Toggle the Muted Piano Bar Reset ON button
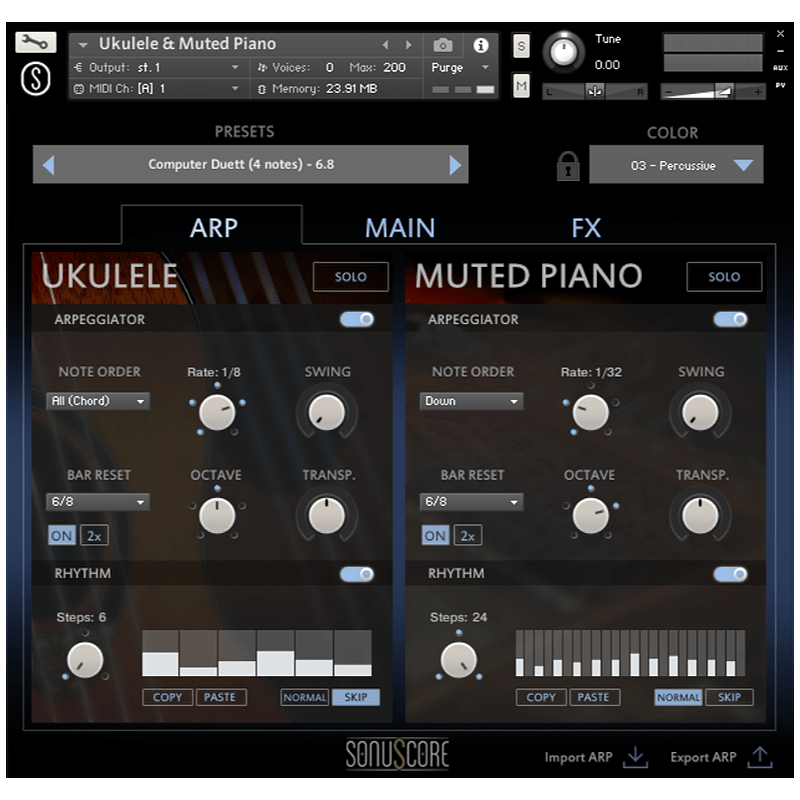Viewport: 800px width, 800px height. (x=435, y=535)
